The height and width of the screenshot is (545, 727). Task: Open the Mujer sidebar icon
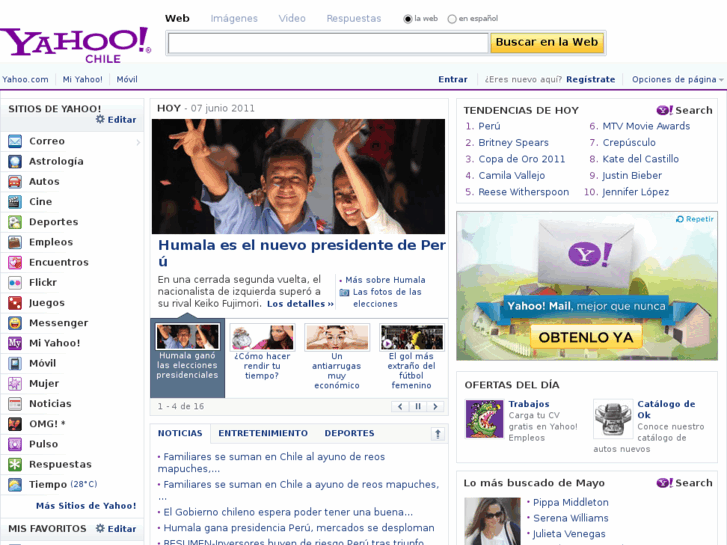[15, 383]
